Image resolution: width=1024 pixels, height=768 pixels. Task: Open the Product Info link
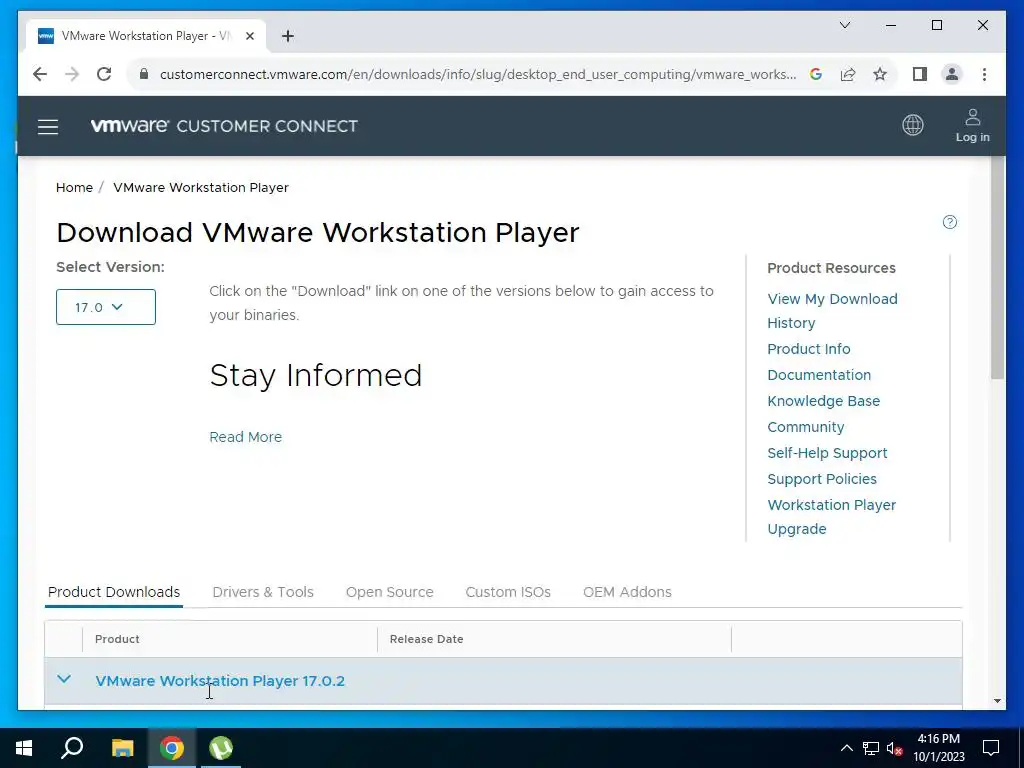click(x=808, y=349)
